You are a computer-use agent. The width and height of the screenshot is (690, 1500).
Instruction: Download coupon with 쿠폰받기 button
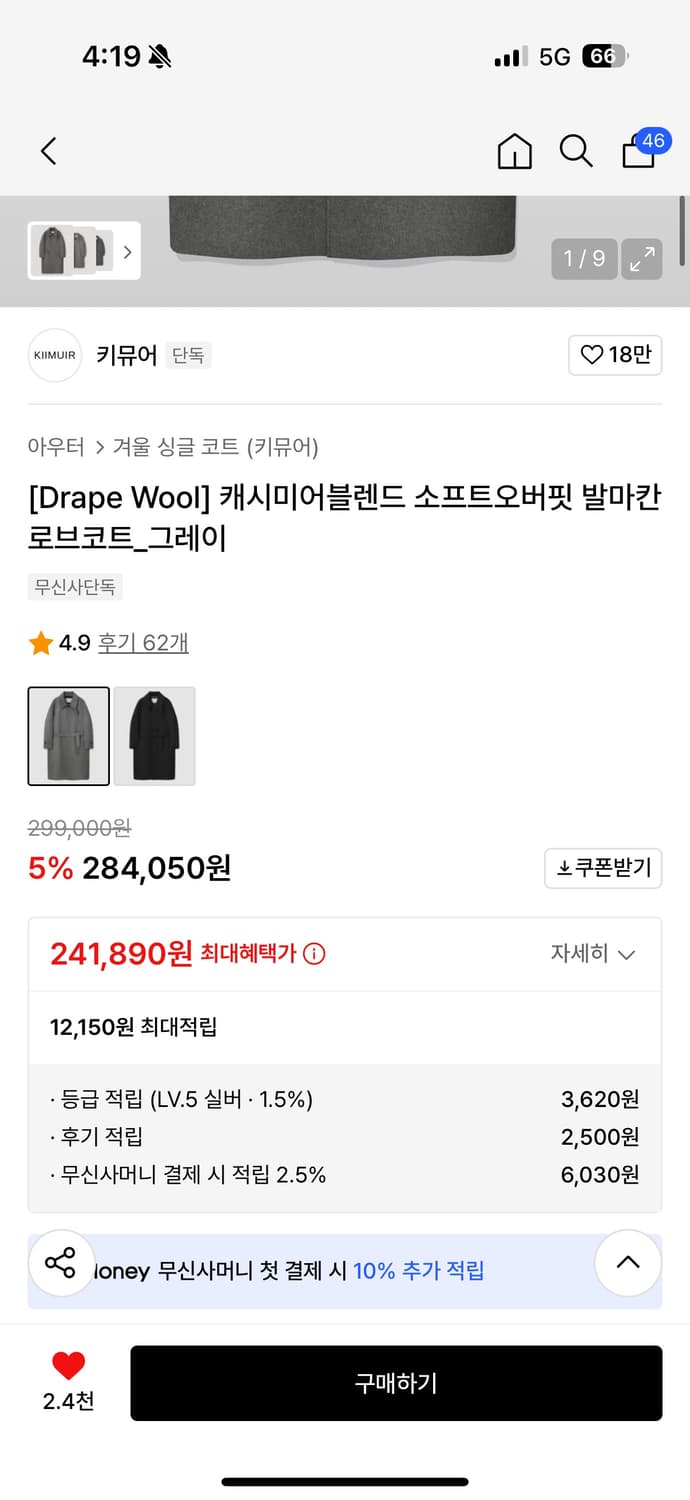(603, 868)
